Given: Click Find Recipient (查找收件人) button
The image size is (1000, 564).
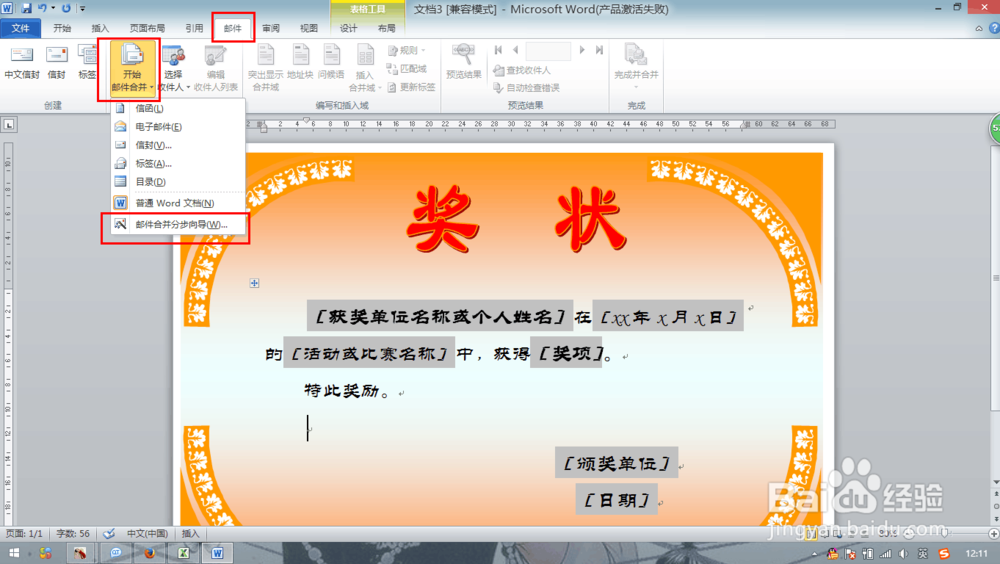Looking at the screenshot, I should coord(522,70).
